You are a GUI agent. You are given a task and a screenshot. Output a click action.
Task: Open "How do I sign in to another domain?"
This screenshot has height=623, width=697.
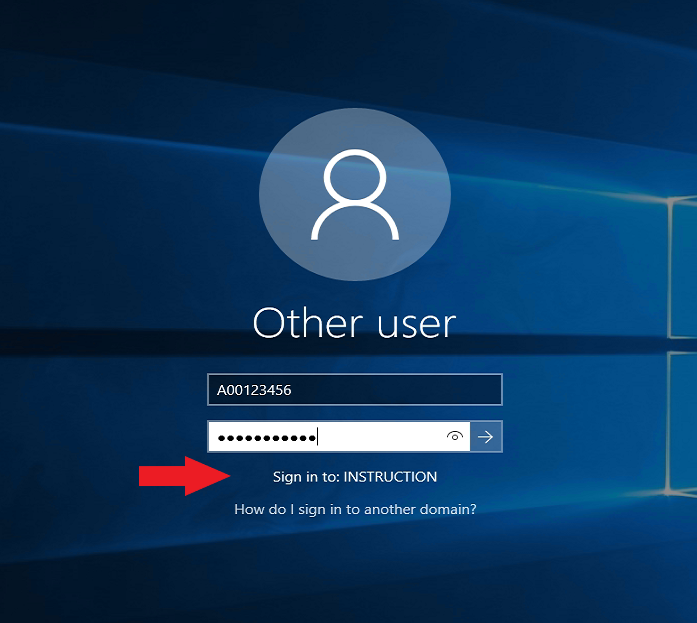355,509
